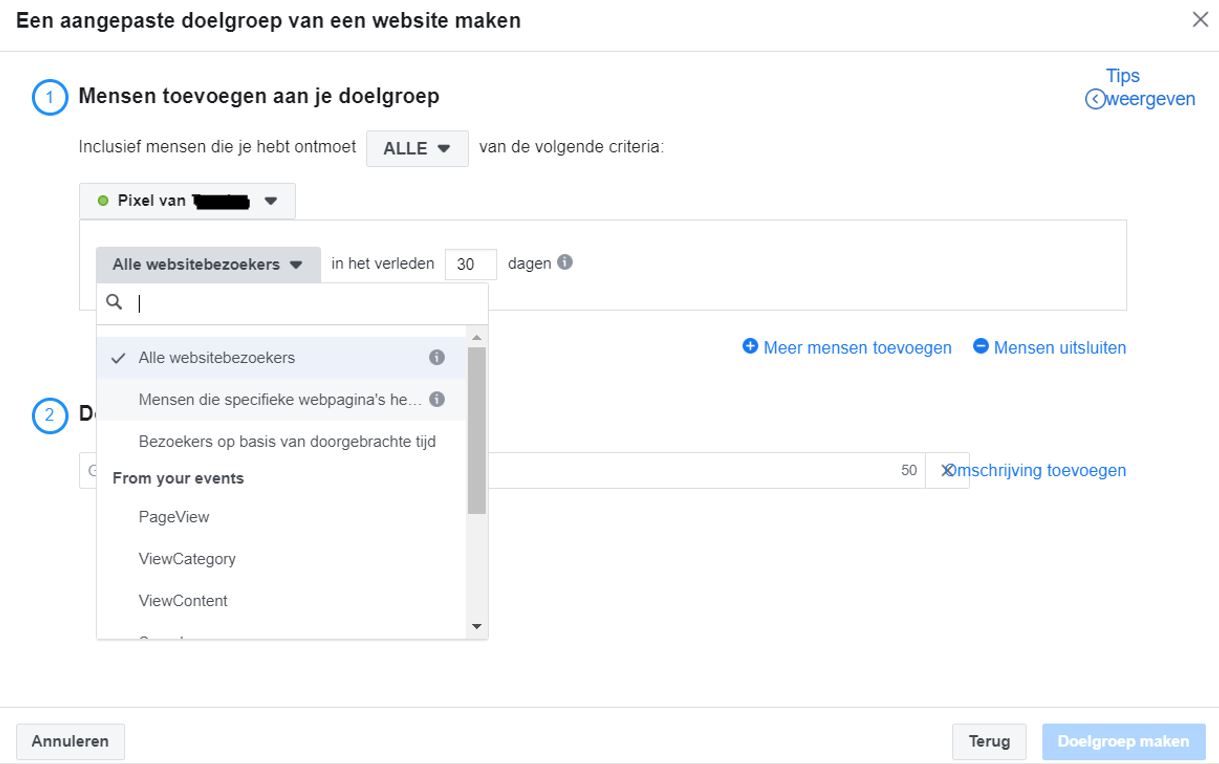The image size is (1219, 764).
Task: Select Bezoekers op basis van doorgebrachte tijd
Action: point(281,441)
